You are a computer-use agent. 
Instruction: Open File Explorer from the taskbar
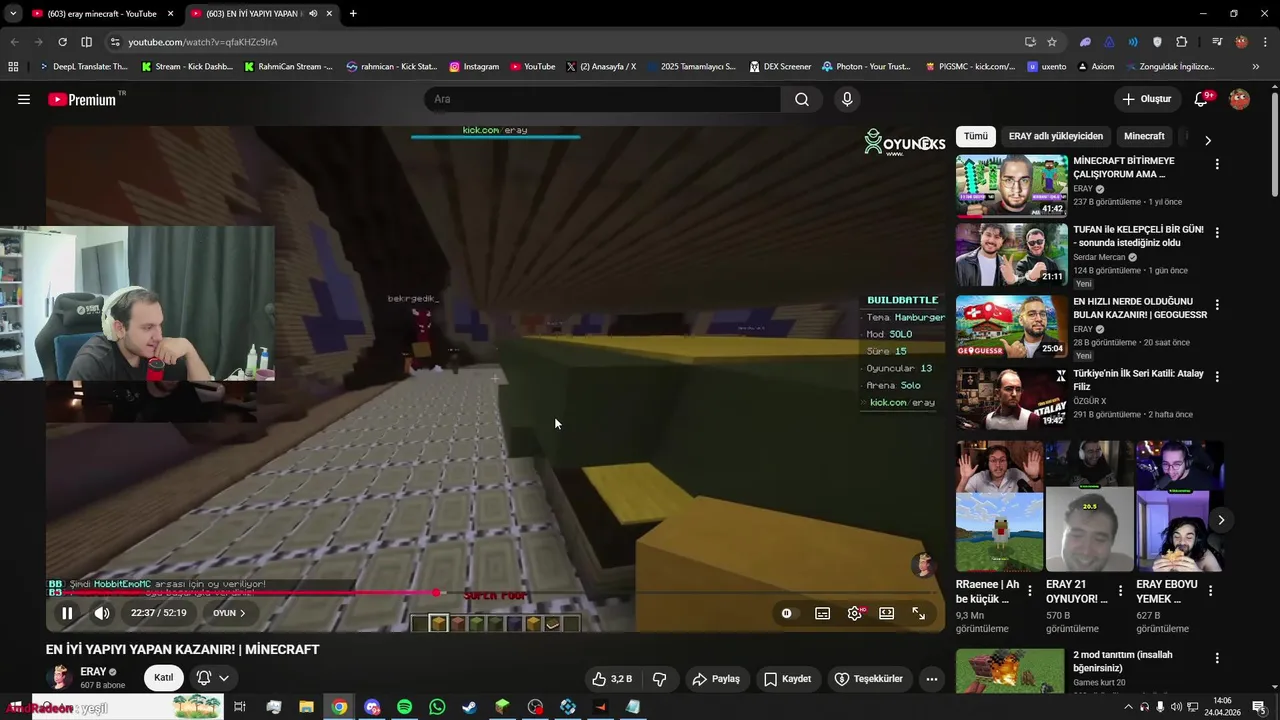tap(306, 707)
